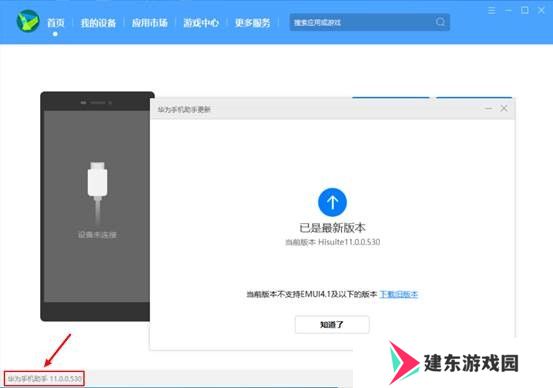This screenshot has width=553, height=388.
Task: Click the 已是最新版本 heading
Action: pyautogui.click(x=332, y=228)
